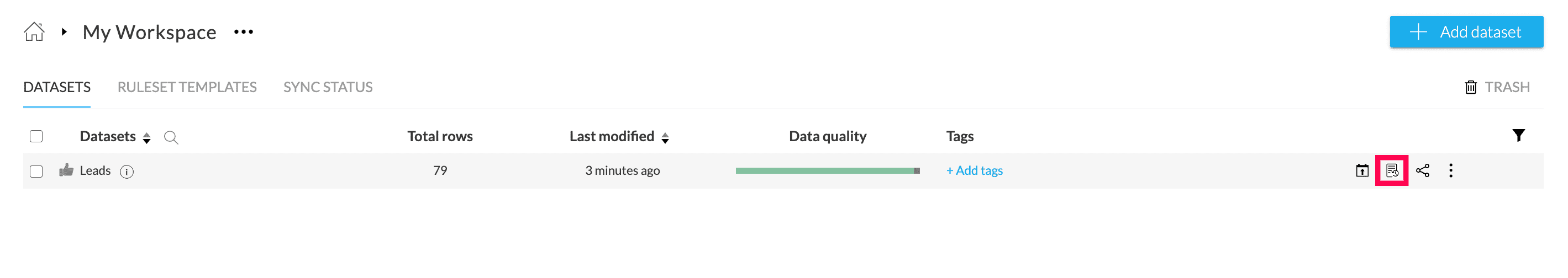1568x278 pixels.
Task: Click the Leads data quality bar
Action: coord(827,171)
